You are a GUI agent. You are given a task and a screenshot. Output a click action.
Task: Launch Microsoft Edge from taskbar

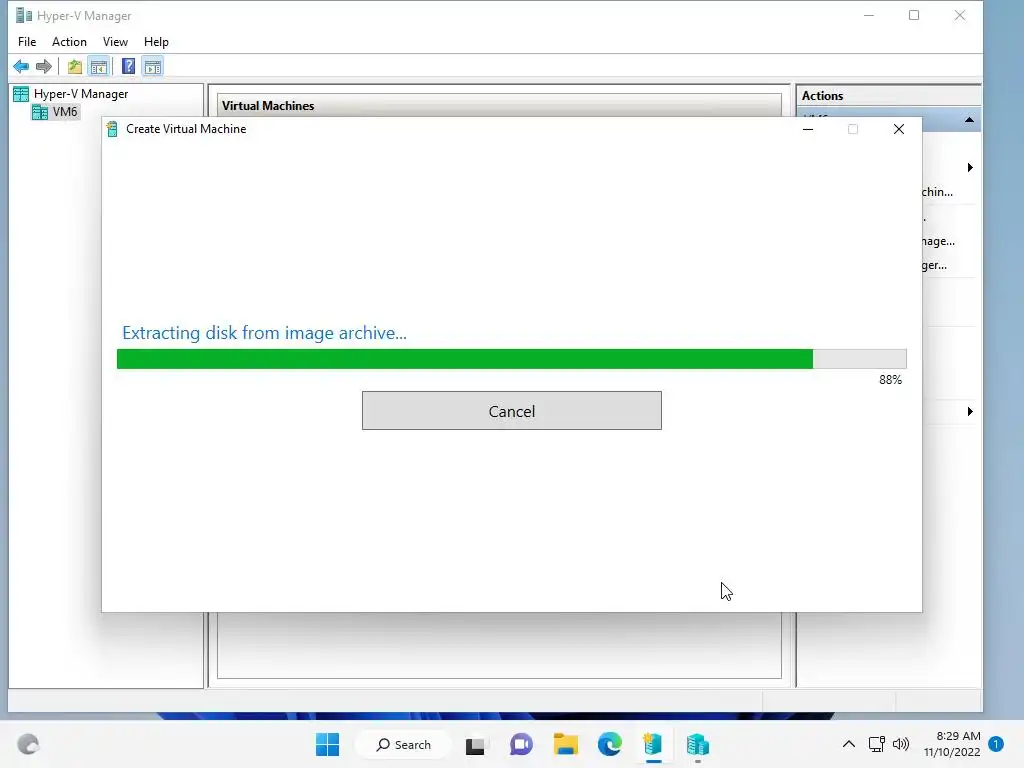point(610,744)
